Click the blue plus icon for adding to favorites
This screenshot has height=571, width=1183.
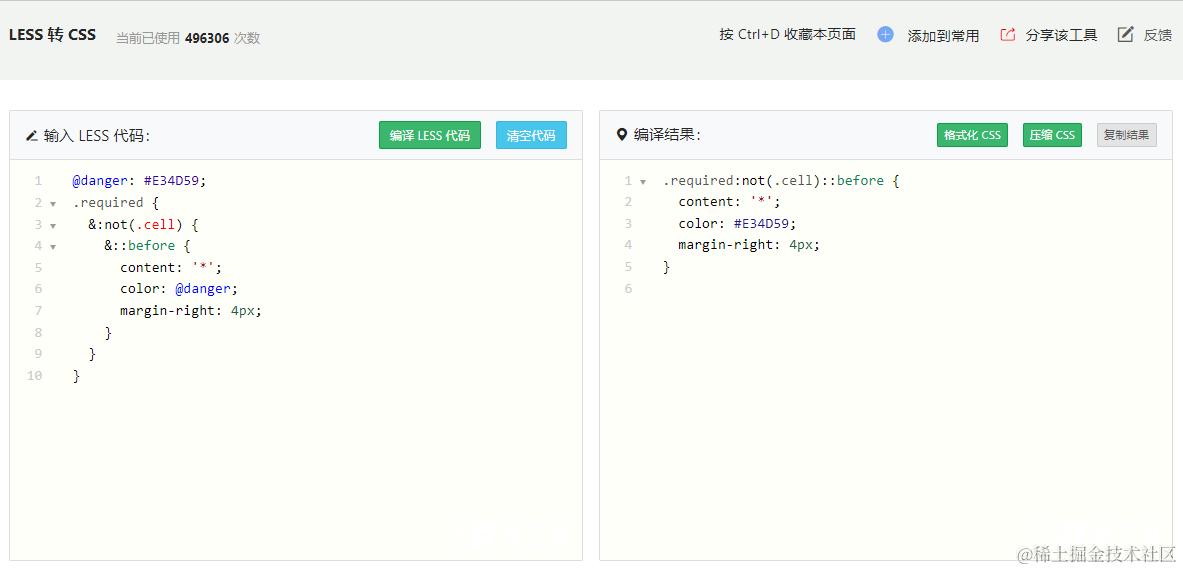pos(885,34)
